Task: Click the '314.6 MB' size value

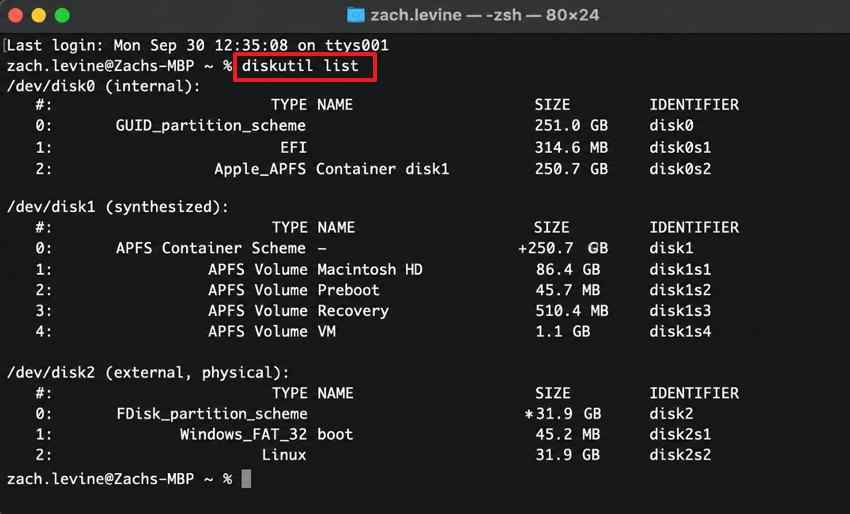Action: coord(571,147)
